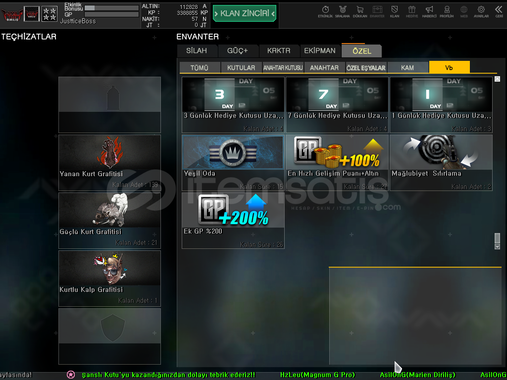Select the Mağlubiyet Sıfırlama item
The image size is (507, 380).
441,162
